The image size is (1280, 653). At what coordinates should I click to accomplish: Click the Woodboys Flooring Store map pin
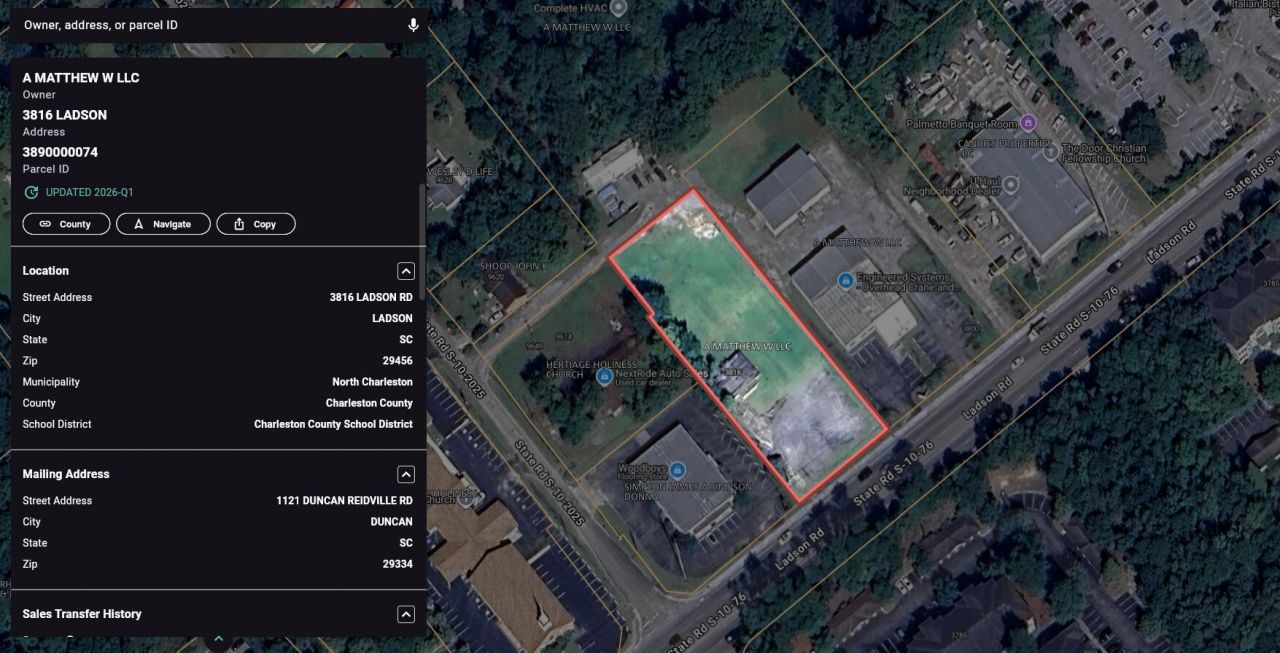(x=677, y=470)
